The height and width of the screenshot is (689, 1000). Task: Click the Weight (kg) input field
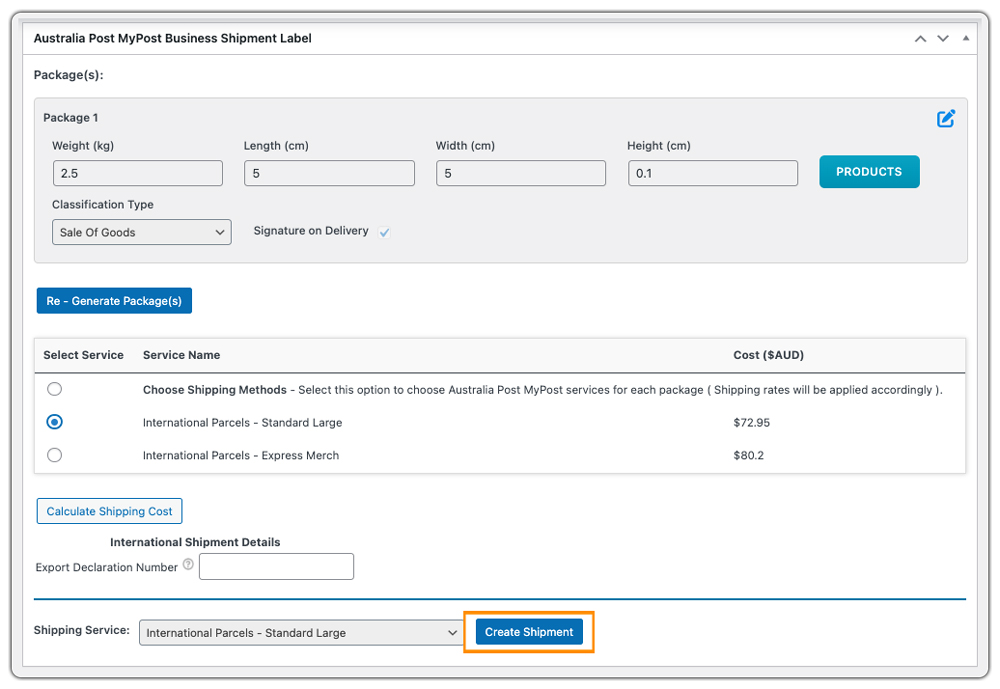click(138, 173)
